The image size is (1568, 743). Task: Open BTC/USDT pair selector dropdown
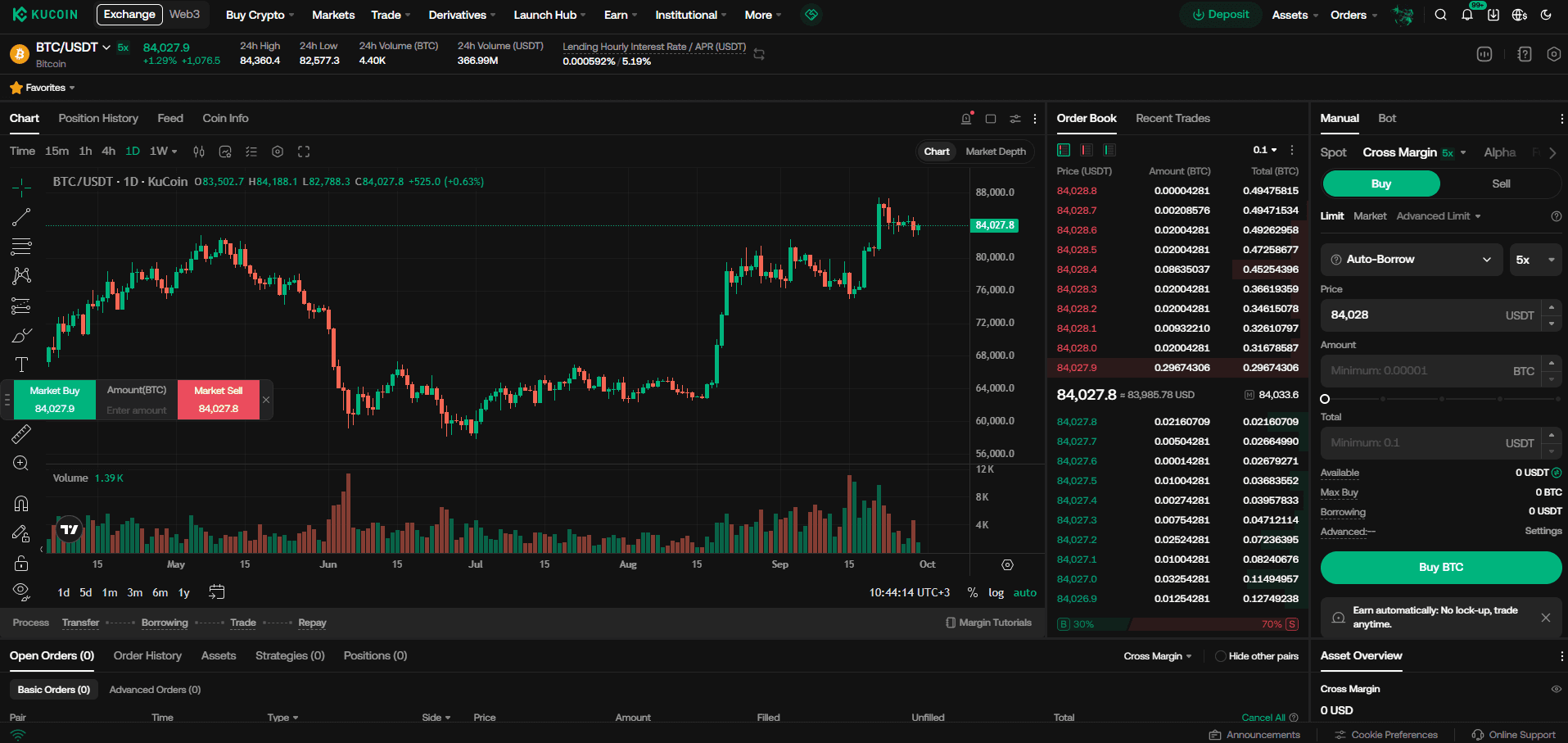pos(73,48)
